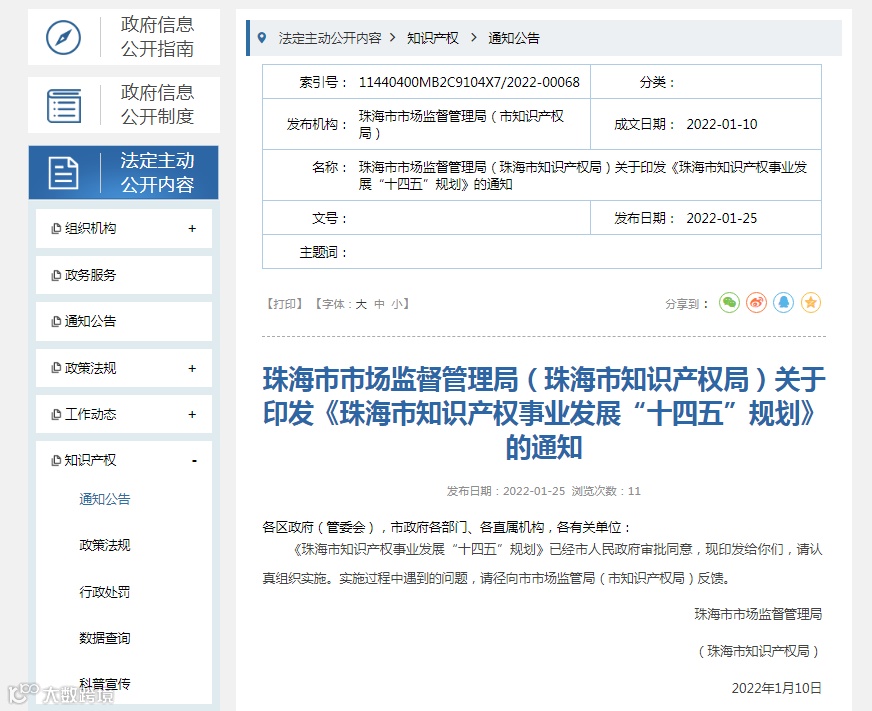
Task: Select 通知公告 under 知识产权
Action: tap(105, 499)
